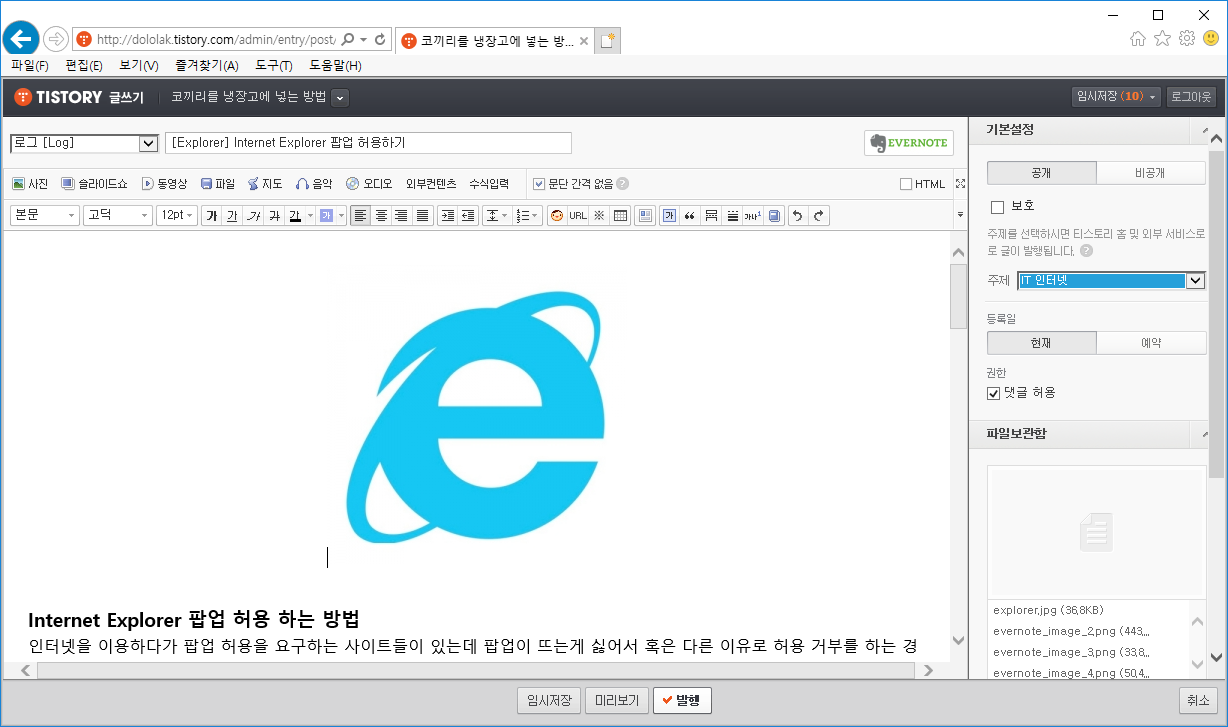Toggle 문단 간격 없음 checkbox
The image size is (1228, 727).
pos(539,184)
